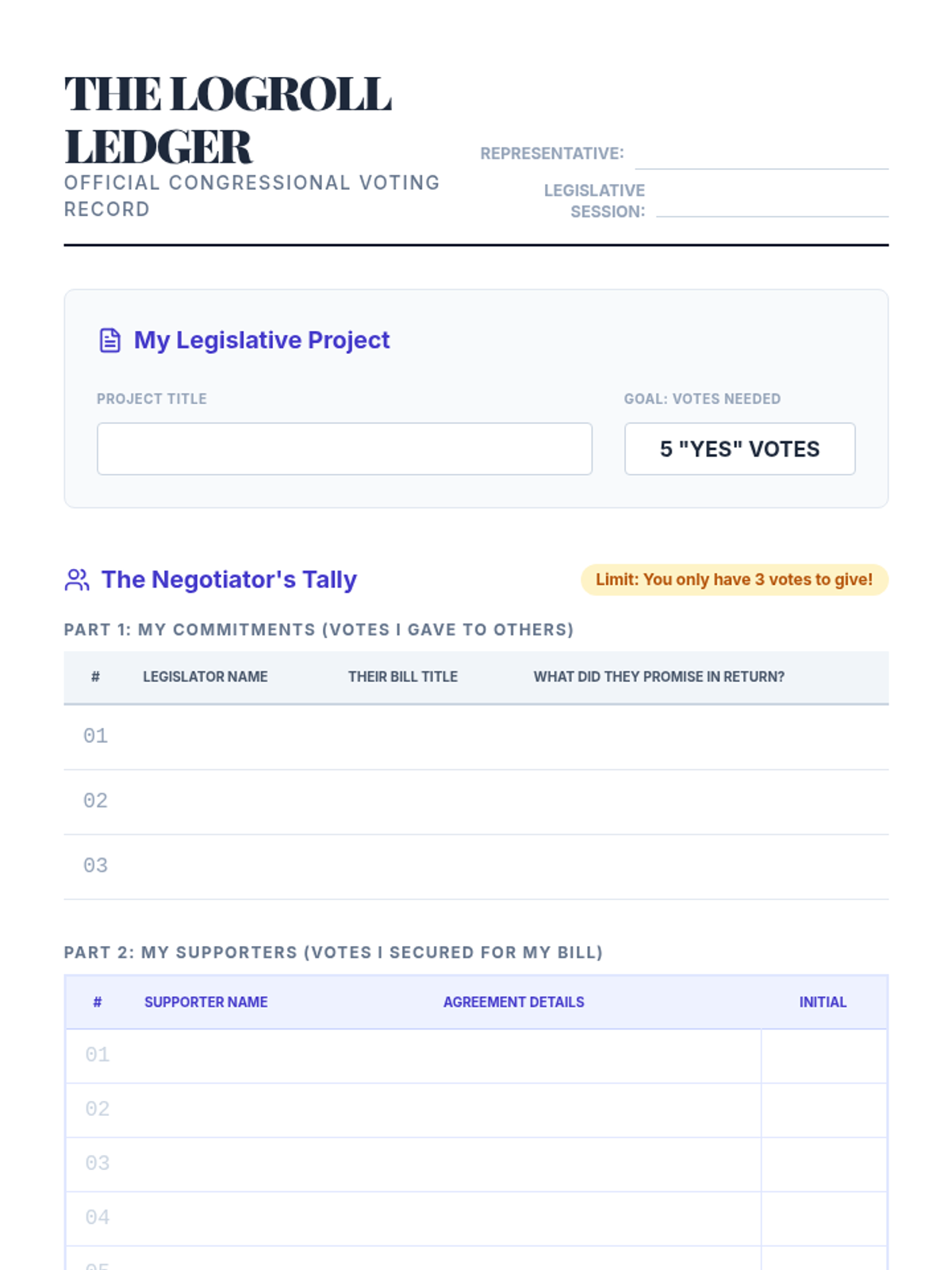The height and width of the screenshot is (1270, 952).
Task: Click the Project Title input field
Action: (344, 449)
